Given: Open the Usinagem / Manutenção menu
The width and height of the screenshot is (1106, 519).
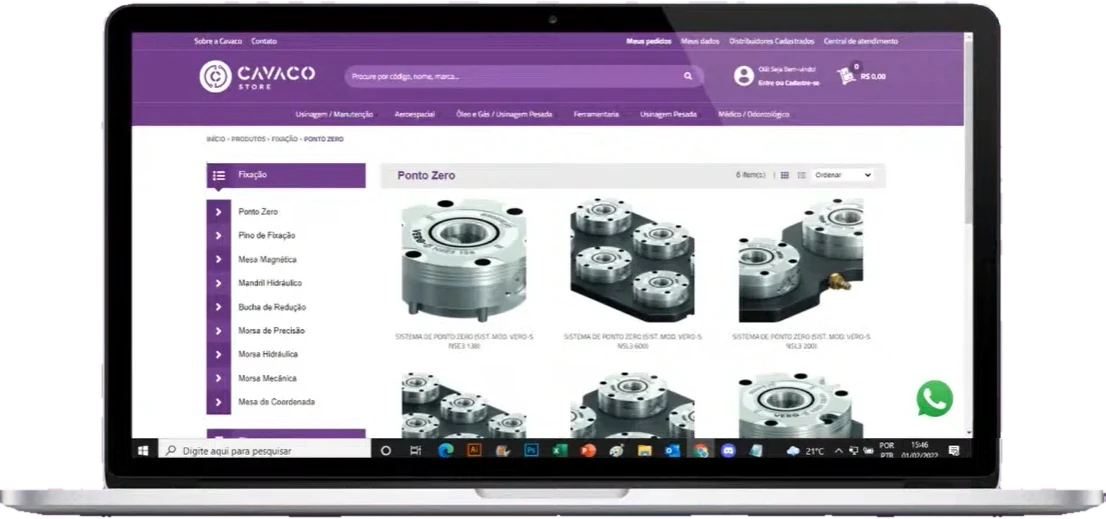Looking at the screenshot, I should tap(334, 114).
